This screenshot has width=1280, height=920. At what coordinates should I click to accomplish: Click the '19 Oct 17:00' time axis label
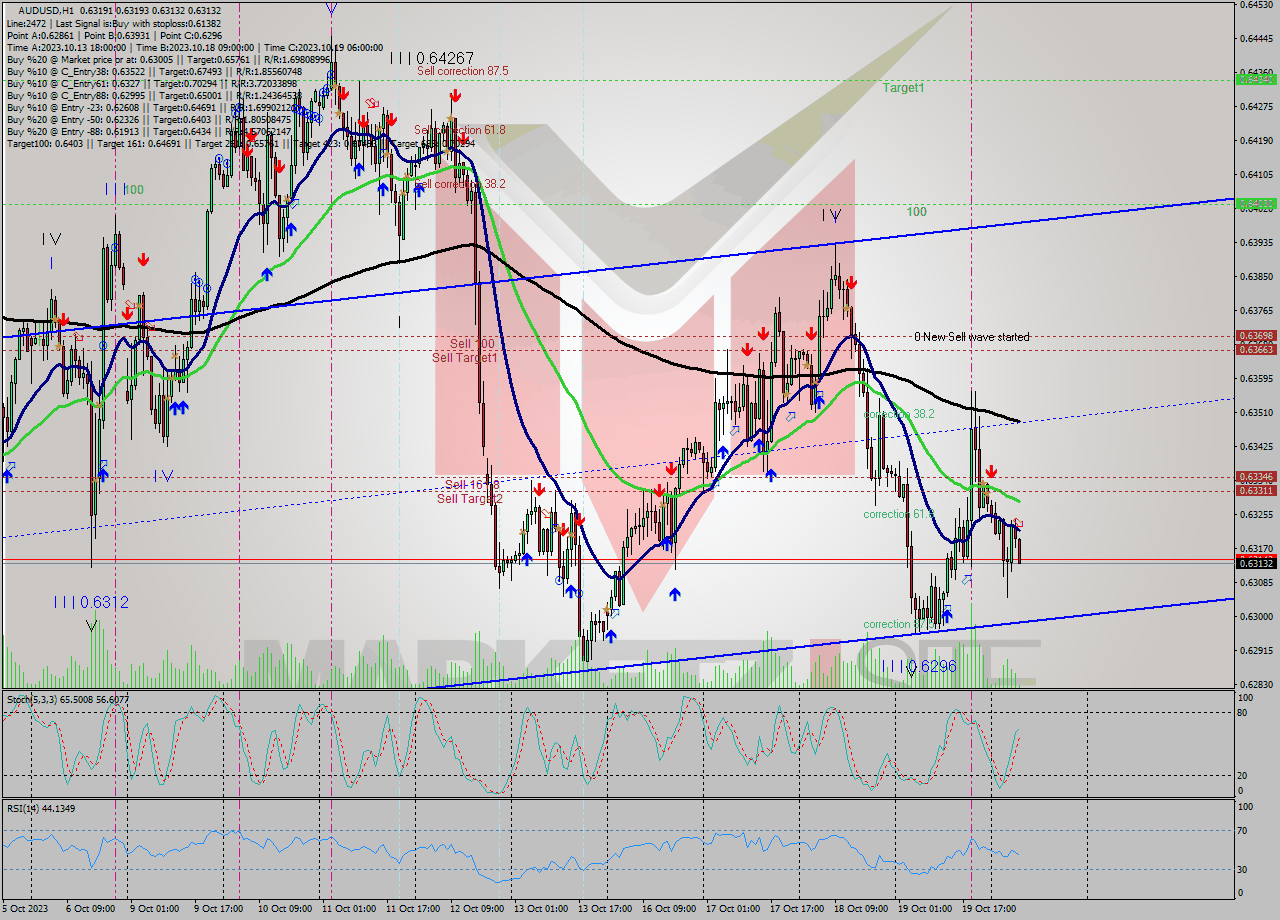point(988,909)
